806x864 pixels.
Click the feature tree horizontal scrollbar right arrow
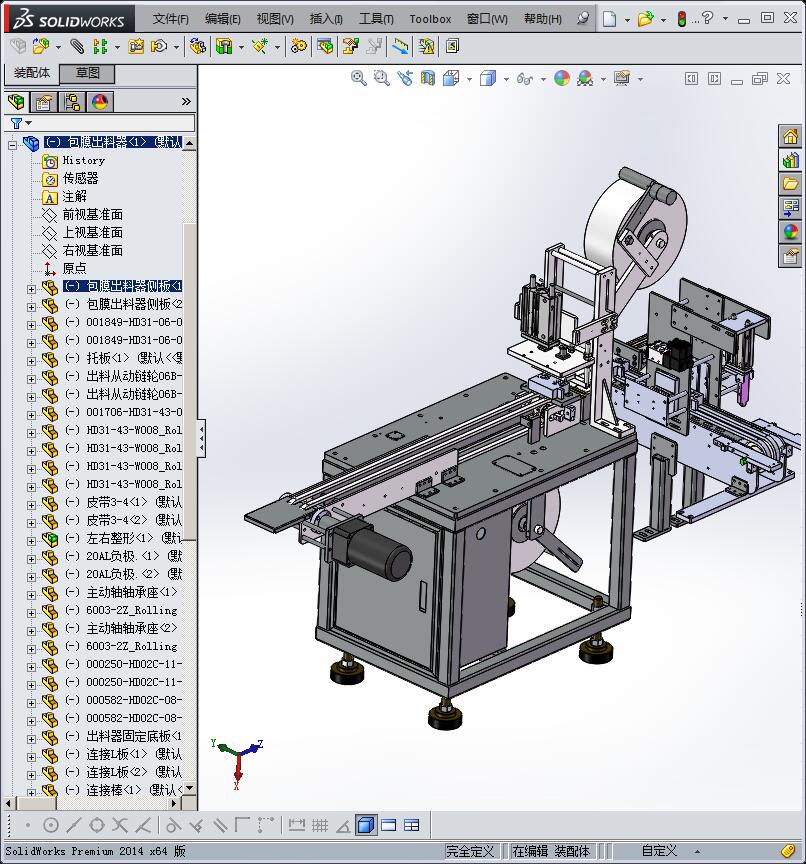tap(174, 804)
